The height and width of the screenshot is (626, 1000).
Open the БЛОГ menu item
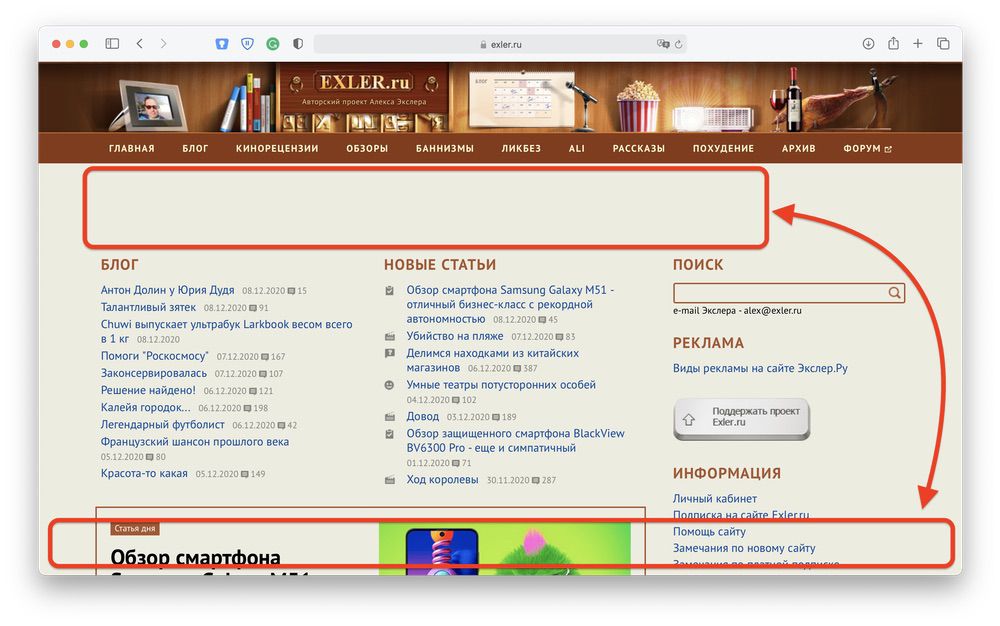click(x=195, y=149)
